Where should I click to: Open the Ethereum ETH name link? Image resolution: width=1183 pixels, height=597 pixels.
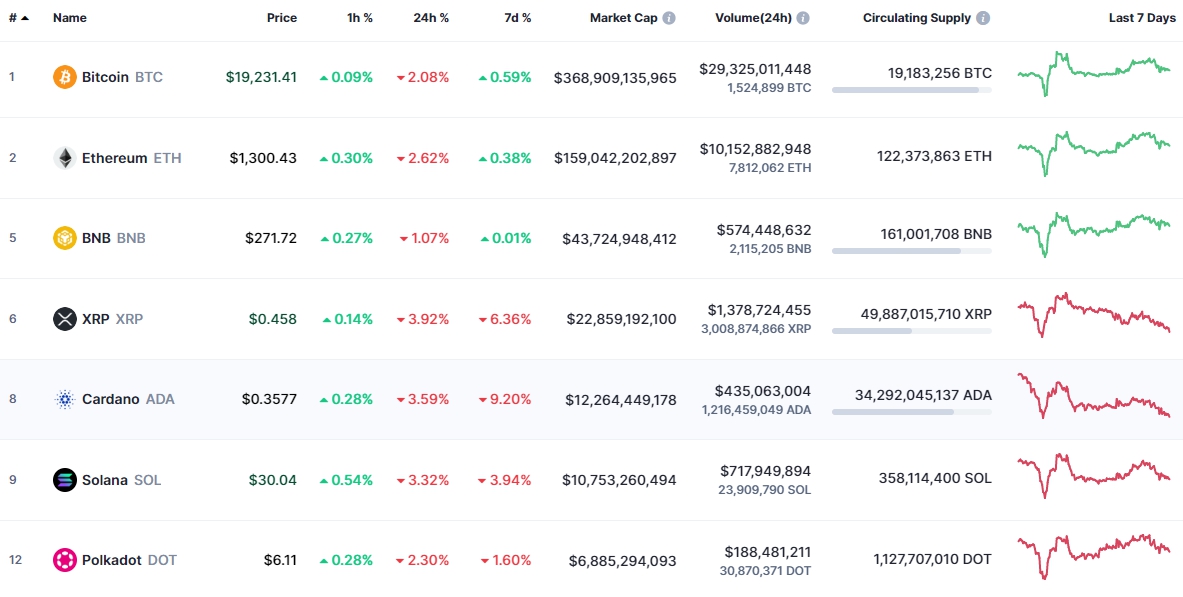[131, 158]
